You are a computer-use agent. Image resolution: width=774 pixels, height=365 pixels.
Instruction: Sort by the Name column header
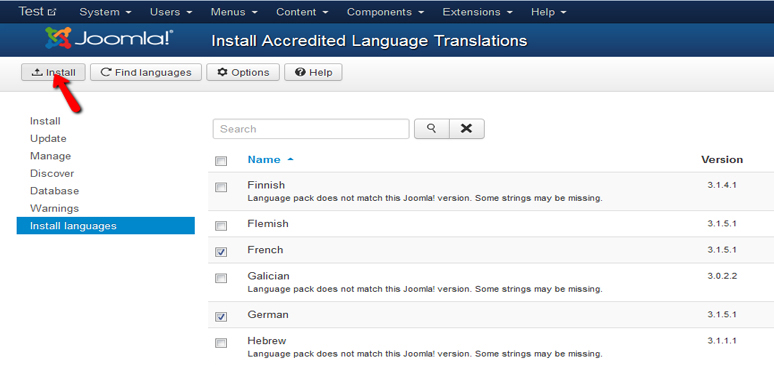(x=264, y=160)
